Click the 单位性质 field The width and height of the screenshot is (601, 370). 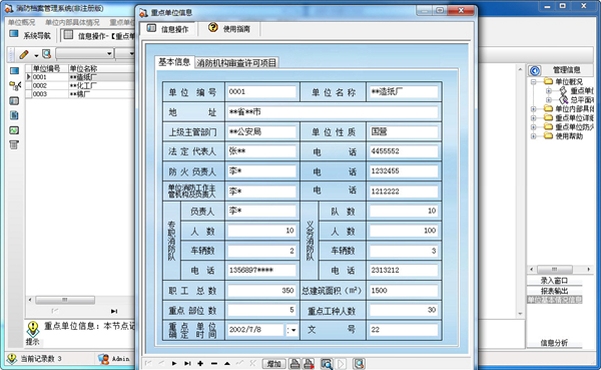404,132
